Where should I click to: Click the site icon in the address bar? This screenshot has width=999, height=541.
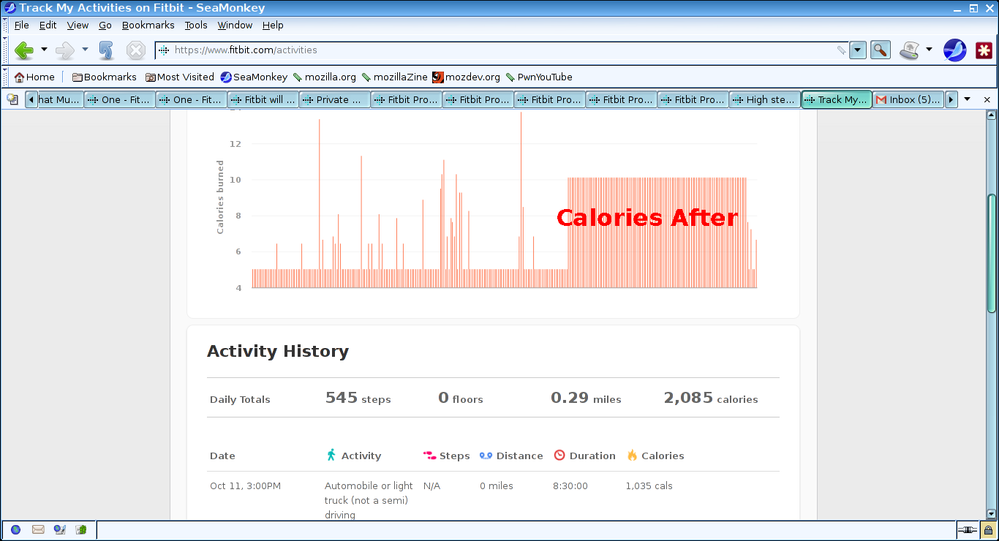point(164,50)
